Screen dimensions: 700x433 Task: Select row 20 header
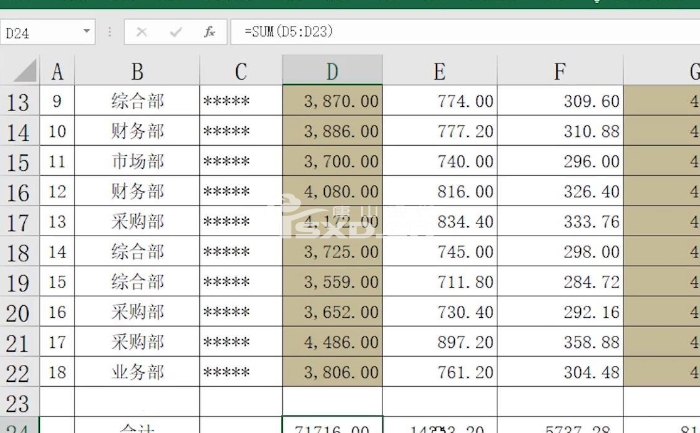coord(19,312)
